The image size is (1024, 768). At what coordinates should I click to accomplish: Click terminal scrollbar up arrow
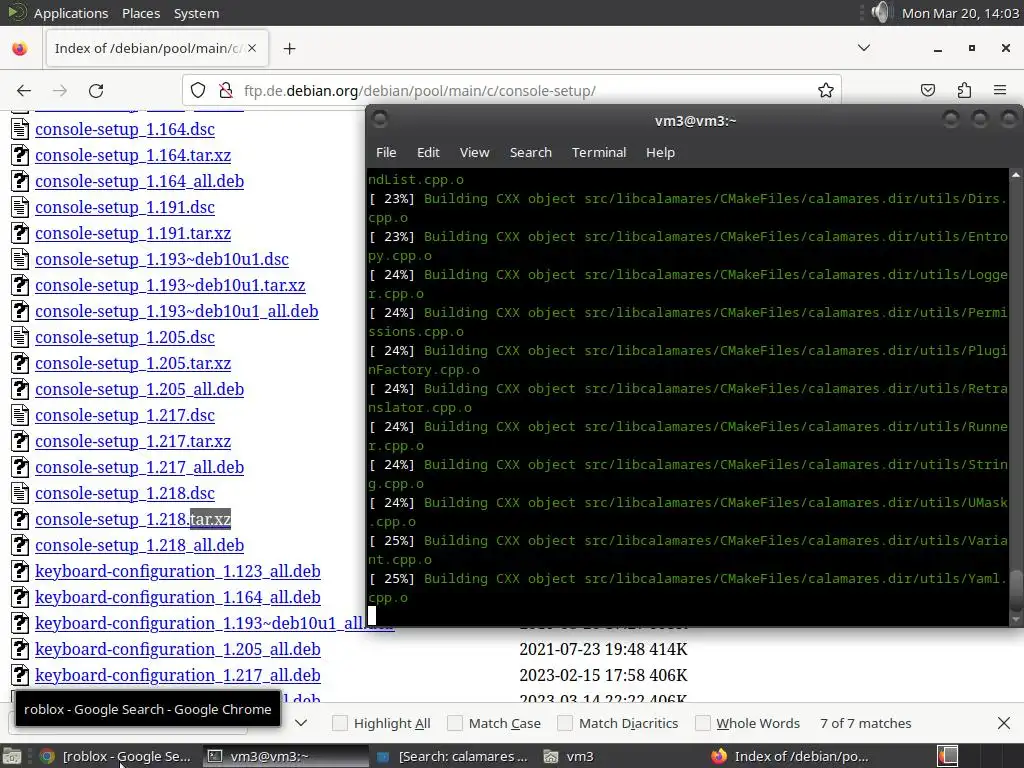(x=1016, y=175)
